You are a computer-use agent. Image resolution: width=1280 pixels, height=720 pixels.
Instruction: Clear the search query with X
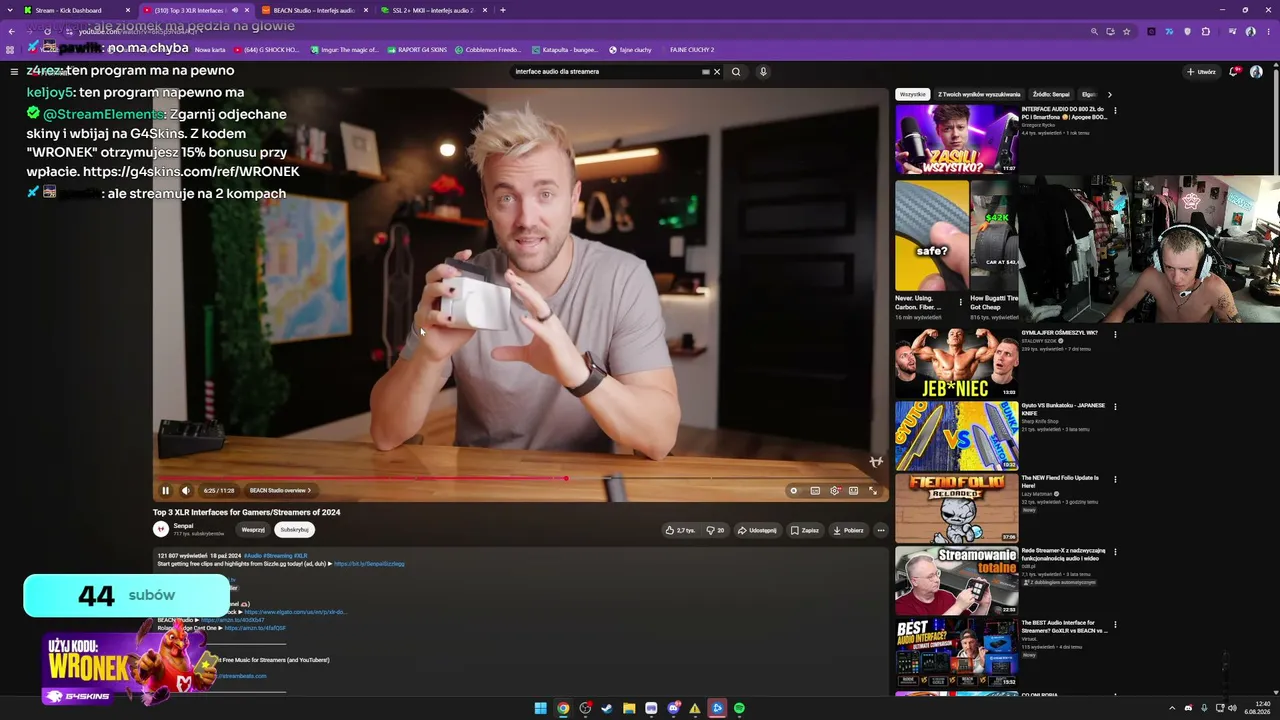pos(717,72)
